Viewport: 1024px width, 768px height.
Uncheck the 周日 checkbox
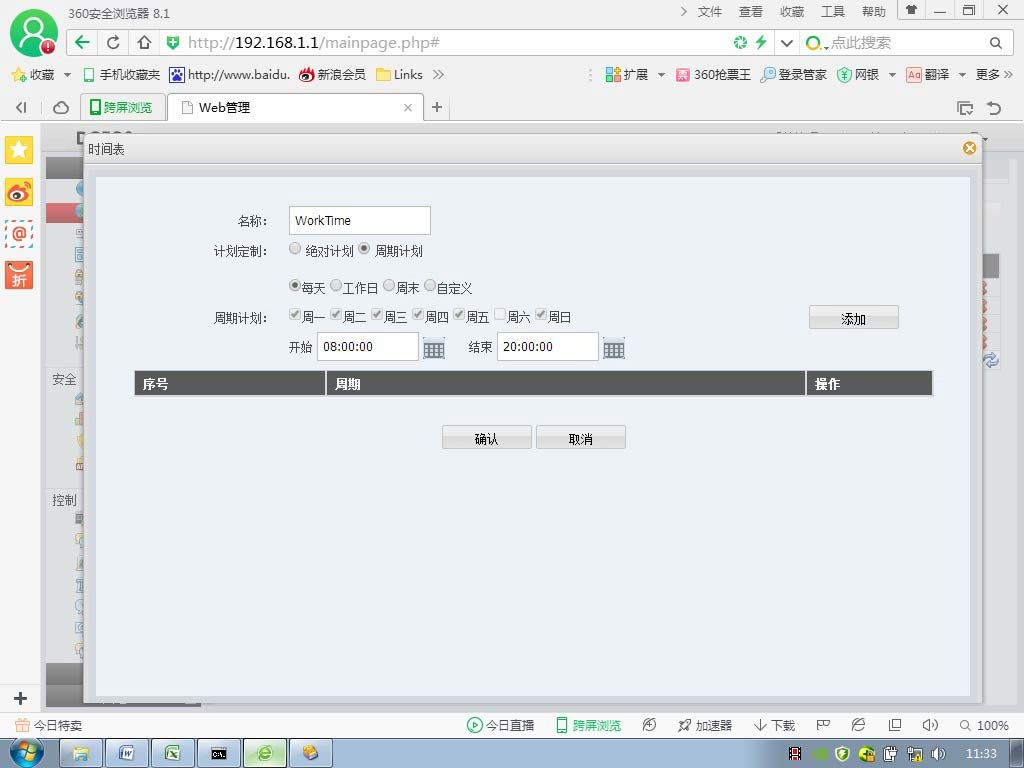[x=541, y=315]
